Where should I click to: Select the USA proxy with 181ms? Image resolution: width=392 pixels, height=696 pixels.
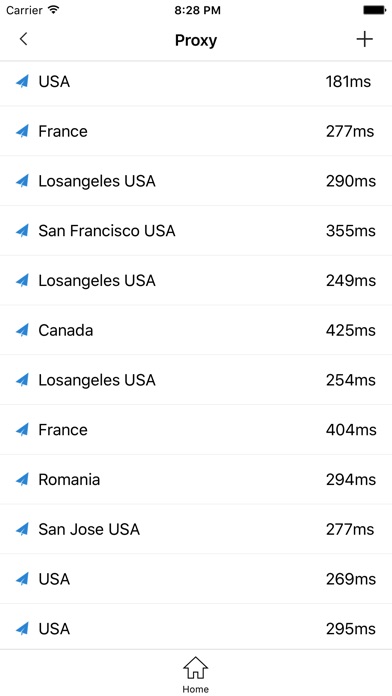(196, 82)
